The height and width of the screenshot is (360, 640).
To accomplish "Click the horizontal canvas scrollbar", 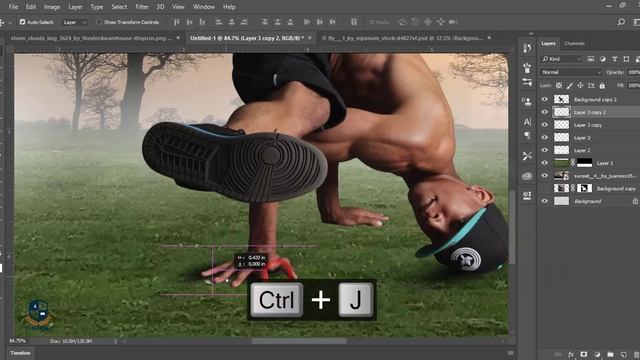I will pos(299,341).
